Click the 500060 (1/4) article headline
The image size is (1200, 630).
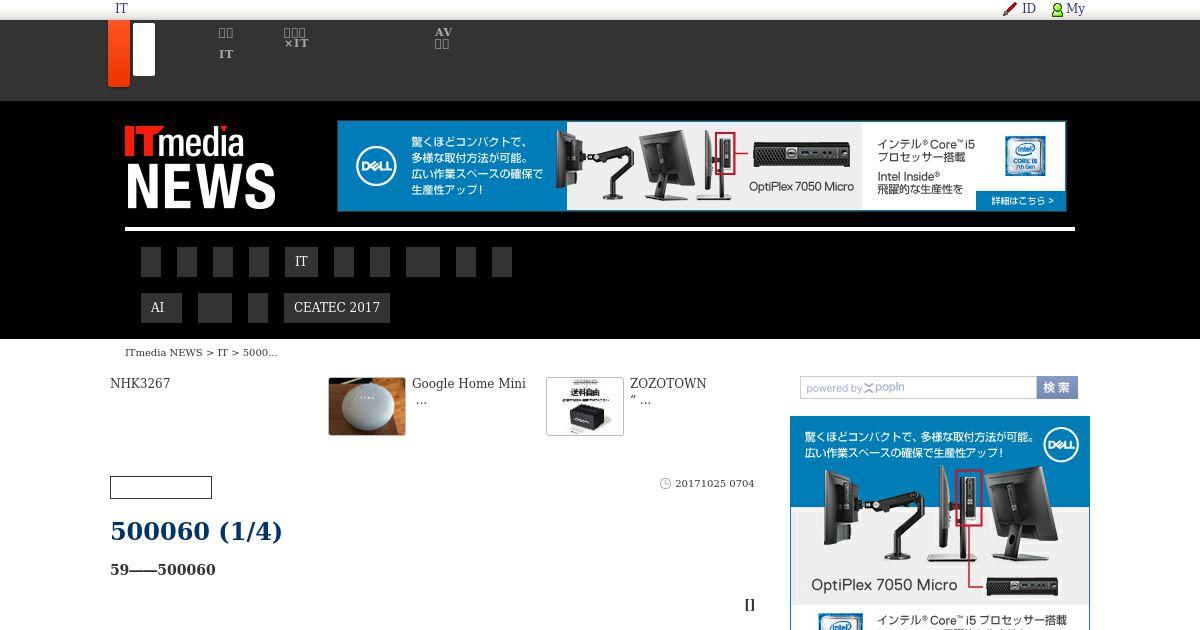click(196, 531)
